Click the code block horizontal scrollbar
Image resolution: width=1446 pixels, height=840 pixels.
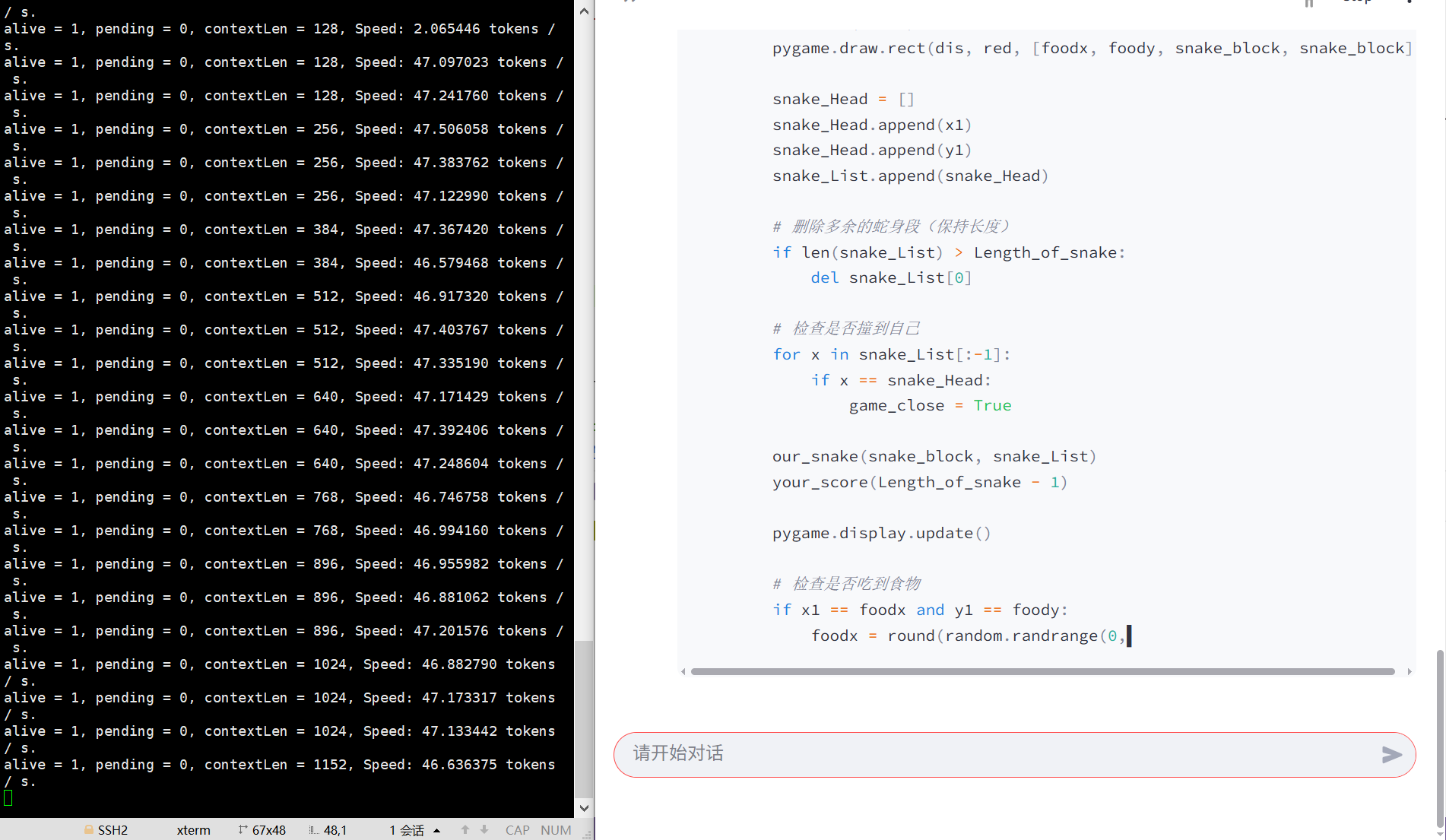coord(1042,671)
